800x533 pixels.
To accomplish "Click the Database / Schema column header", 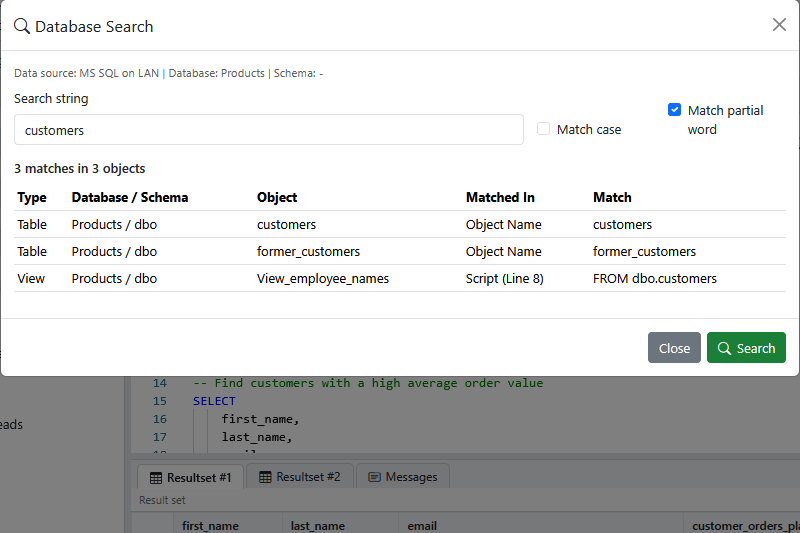I will [130, 197].
